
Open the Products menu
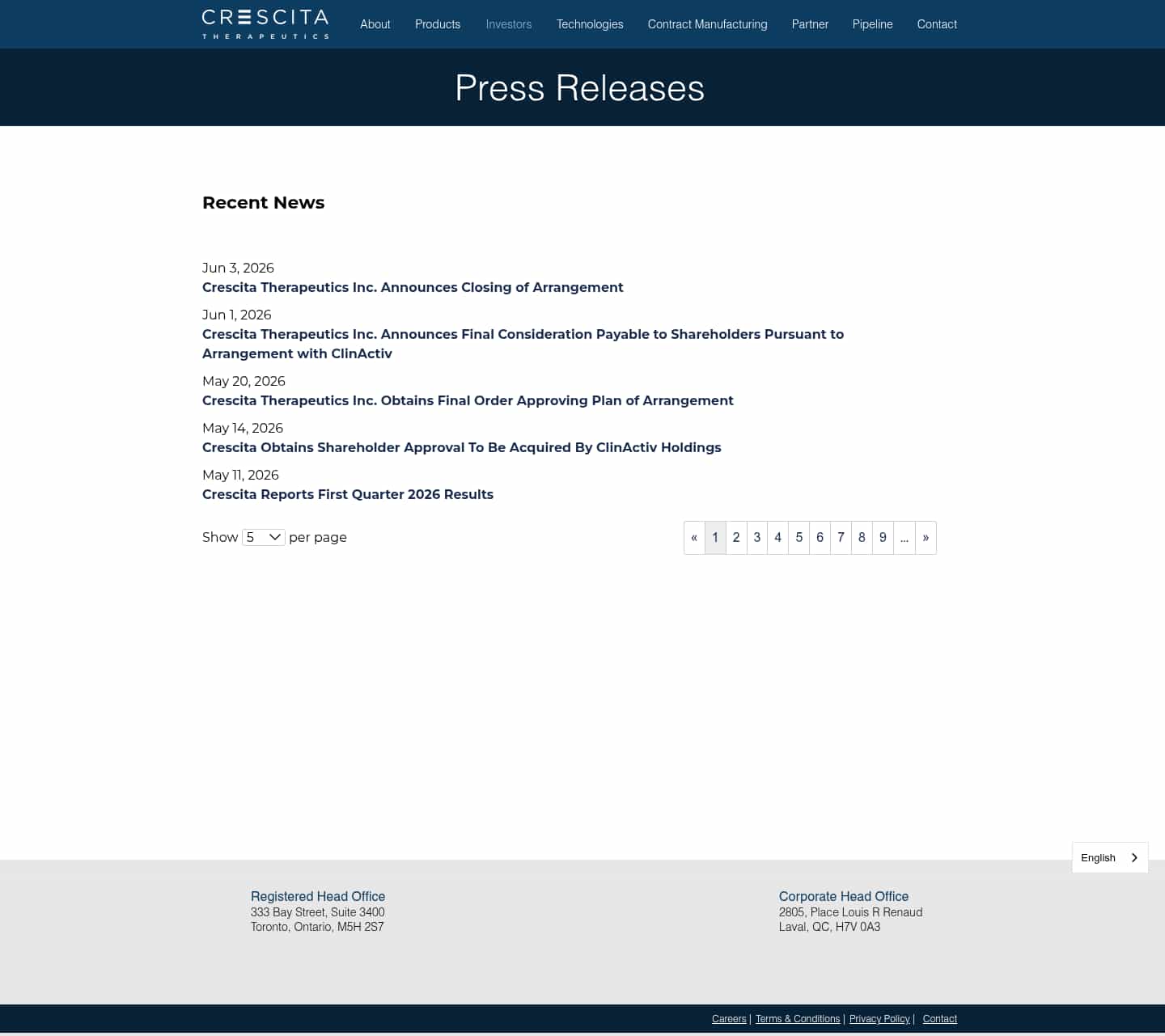pyautogui.click(x=438, y=24)
